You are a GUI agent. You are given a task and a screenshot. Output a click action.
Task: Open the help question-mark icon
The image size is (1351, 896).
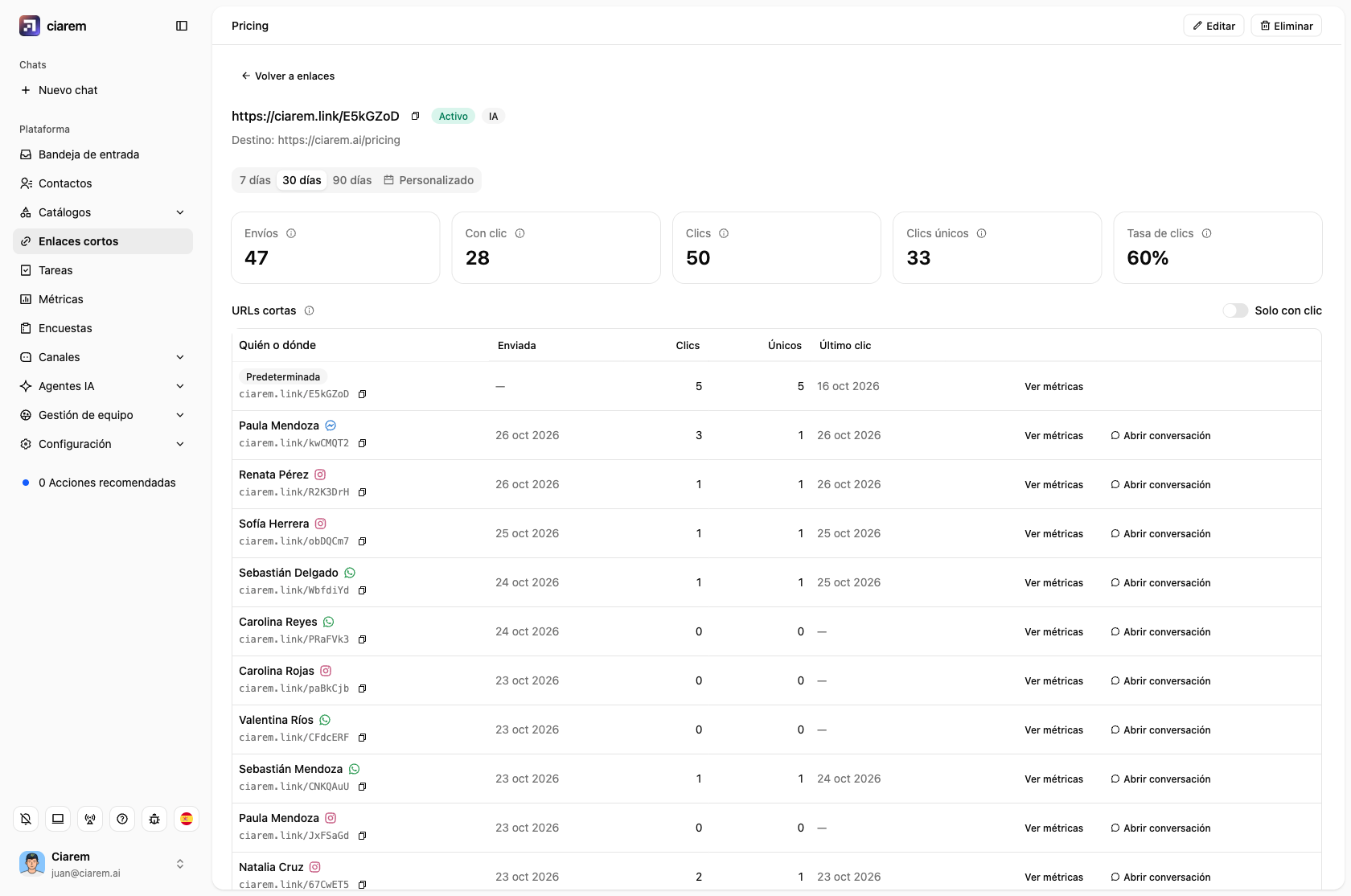click(x=122, y=819)
